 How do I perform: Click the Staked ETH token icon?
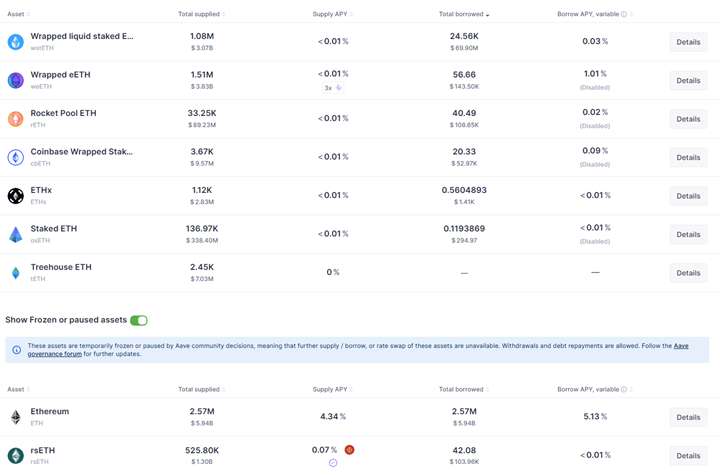(16, 235)
